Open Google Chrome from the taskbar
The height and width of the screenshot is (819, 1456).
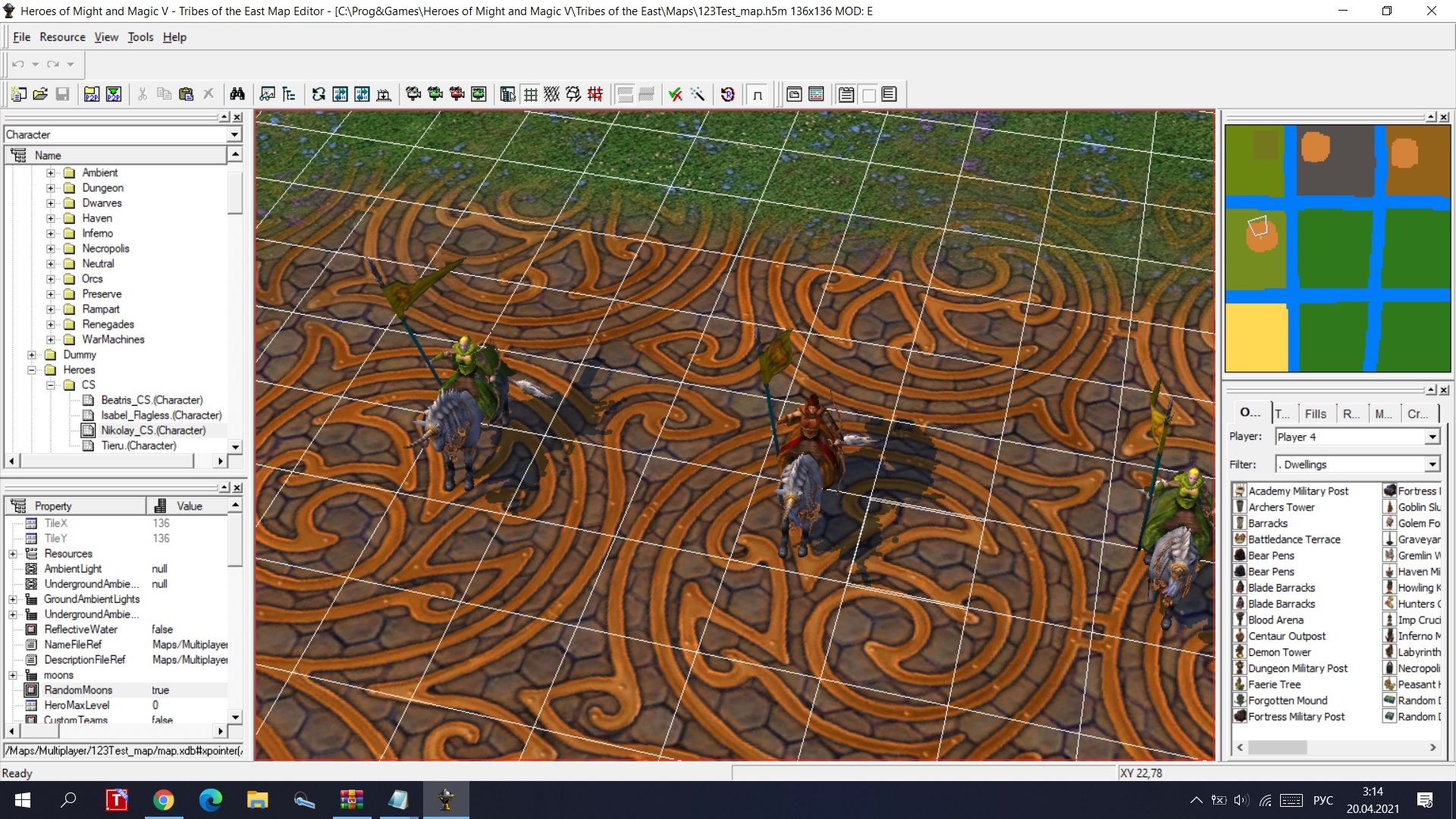click(x=163, y=800)
